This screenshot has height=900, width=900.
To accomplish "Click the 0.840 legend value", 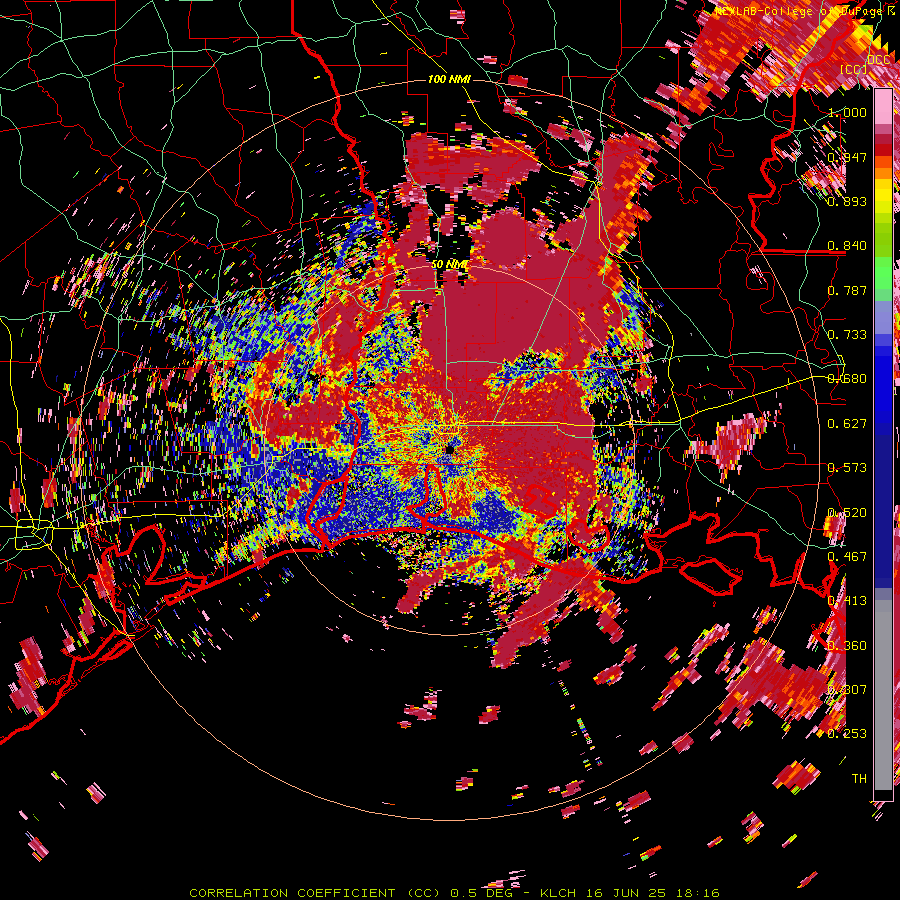I will coord(847,245).
